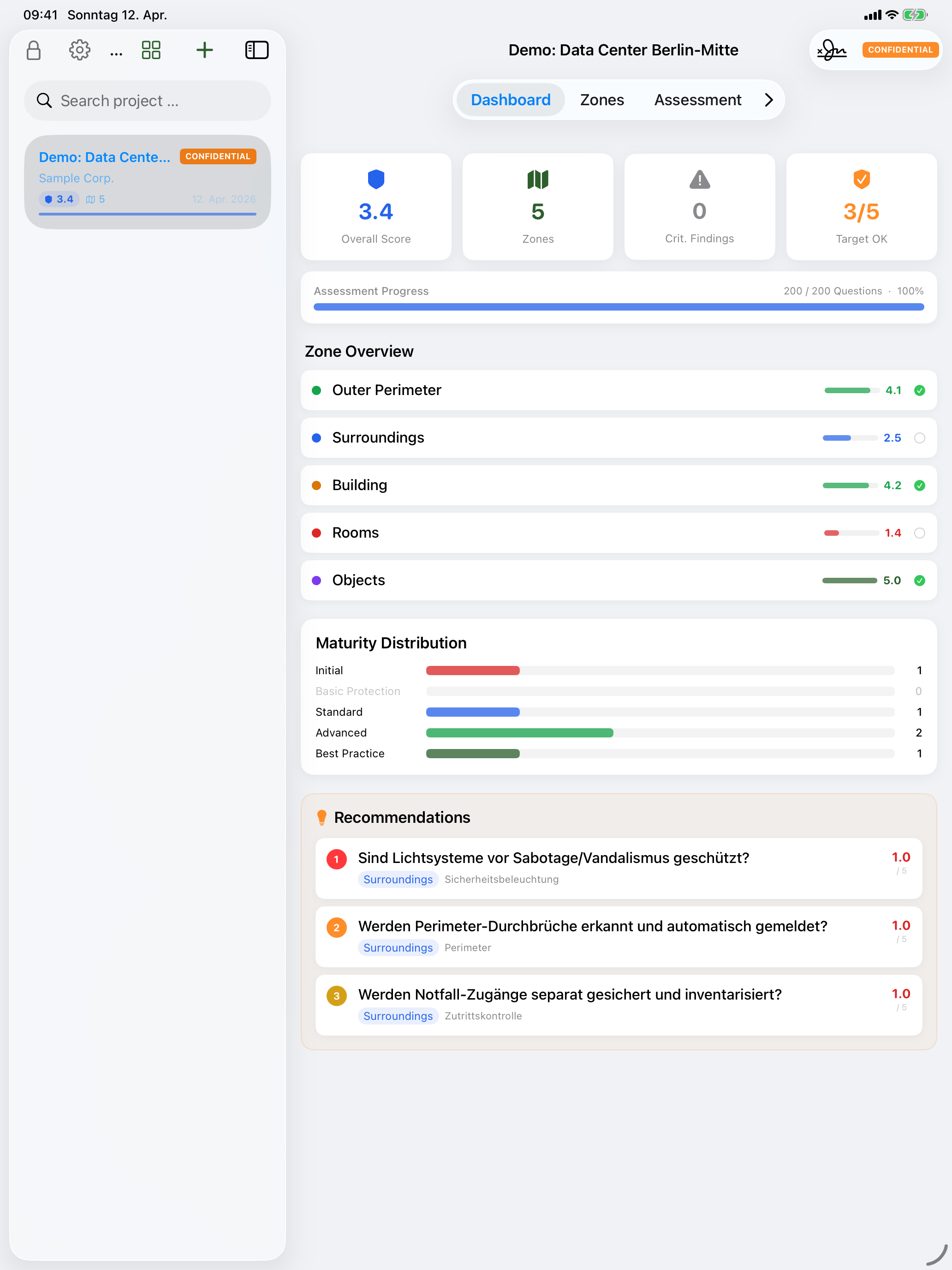Create a new project with the plus icon
952x1270 pixels.
point(204,50)
